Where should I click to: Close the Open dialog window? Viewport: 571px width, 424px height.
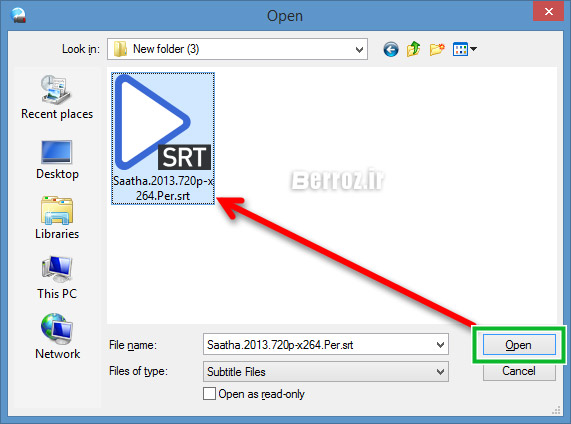548,11
